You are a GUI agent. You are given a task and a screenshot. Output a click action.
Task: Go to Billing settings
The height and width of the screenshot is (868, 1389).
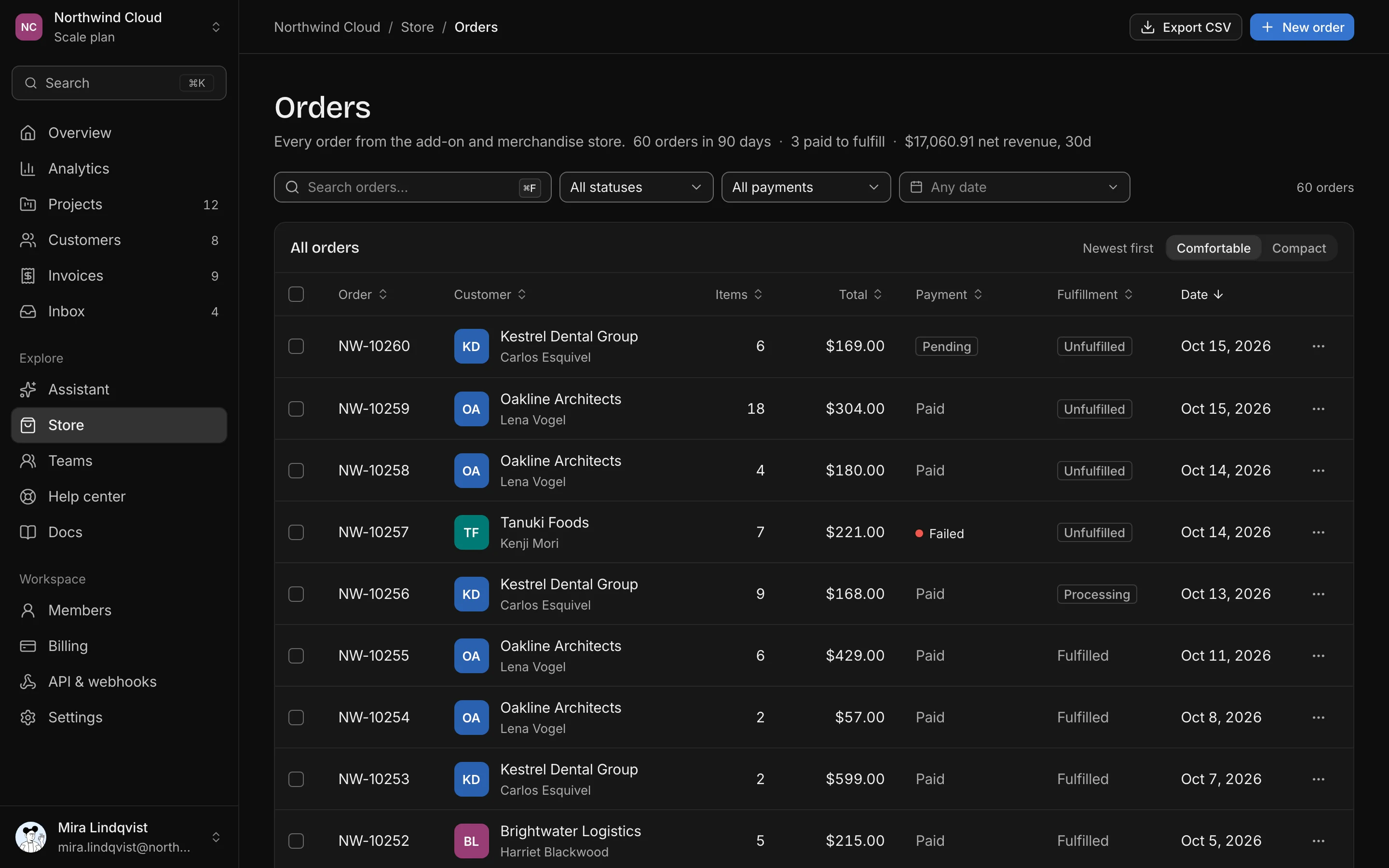tap(119, 645)
